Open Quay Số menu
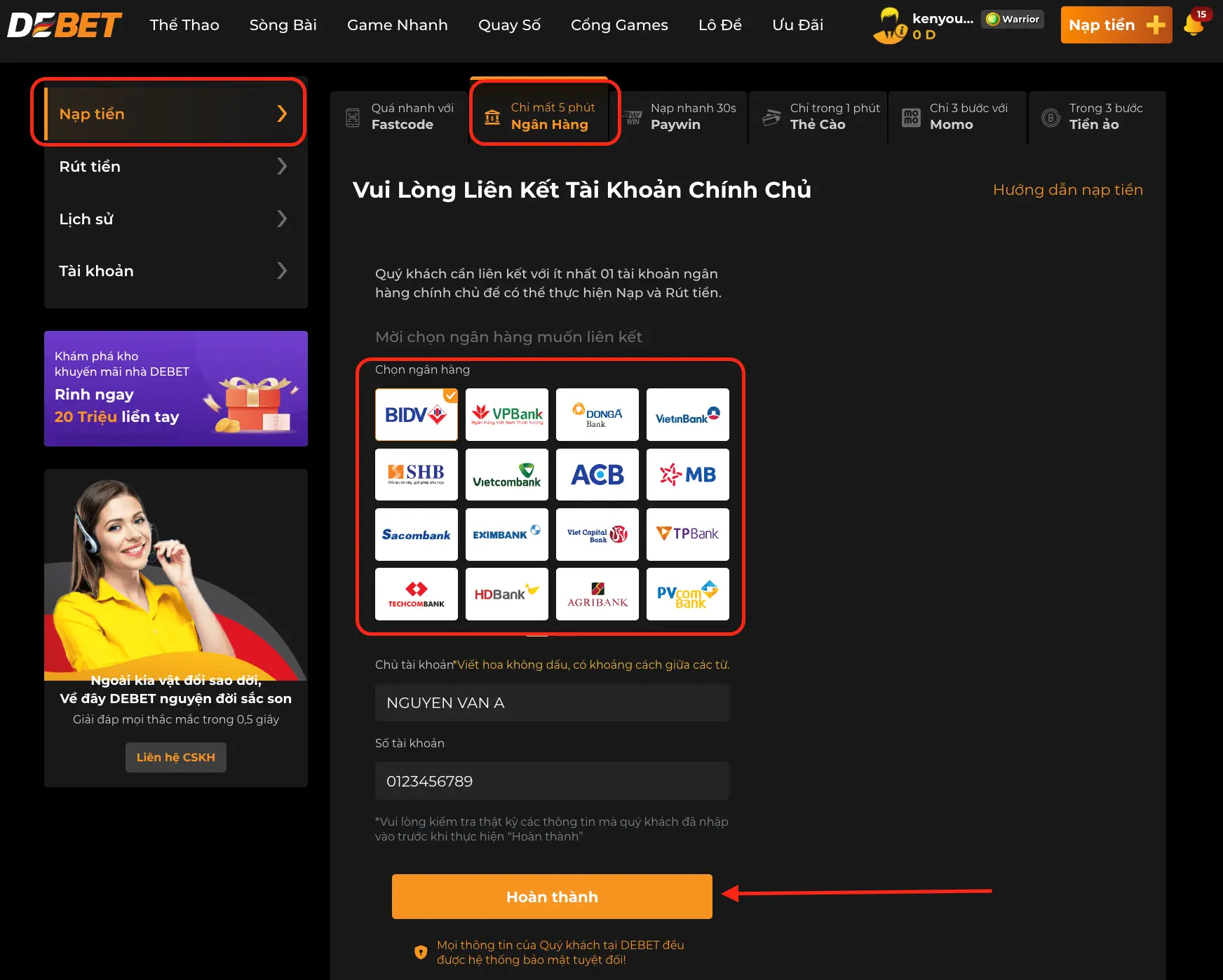This screenshot has width=1223, height=980. (509, 25)
